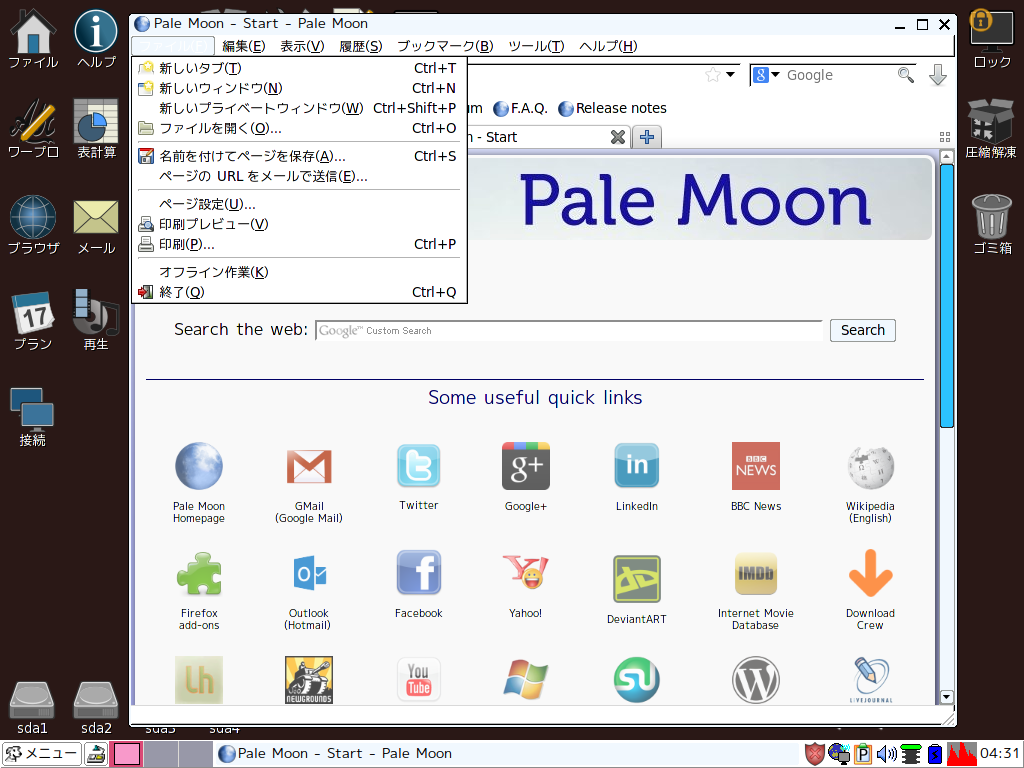This screenshot has height=768, width=1024.
Task: Click the search magnifier icon in the Google box
Action: (x=906, y=75)
